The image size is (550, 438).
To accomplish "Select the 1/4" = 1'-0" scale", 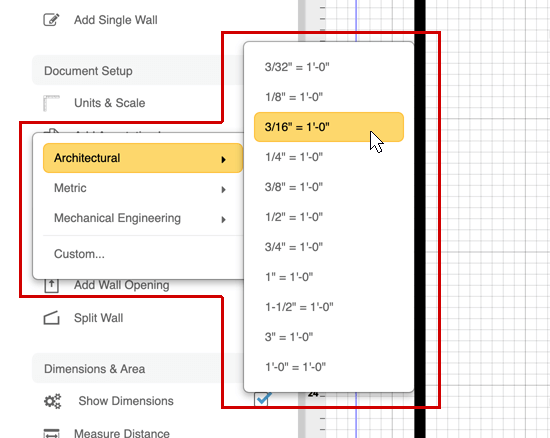I will [329, 157].
